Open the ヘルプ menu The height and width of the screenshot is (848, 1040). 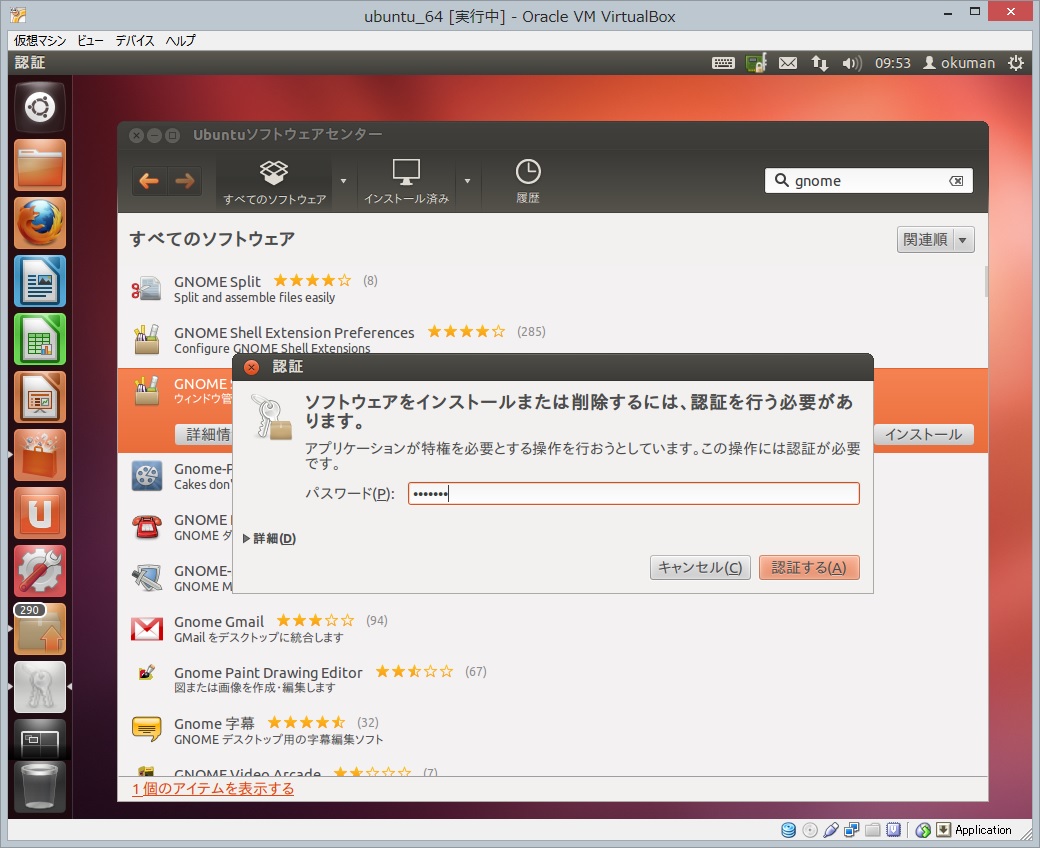click(180, 40)
